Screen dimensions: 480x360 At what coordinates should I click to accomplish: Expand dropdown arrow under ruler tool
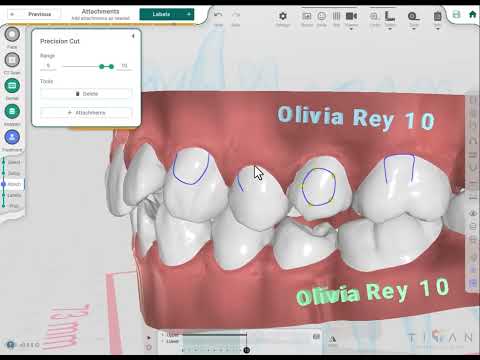pos(390,29)
